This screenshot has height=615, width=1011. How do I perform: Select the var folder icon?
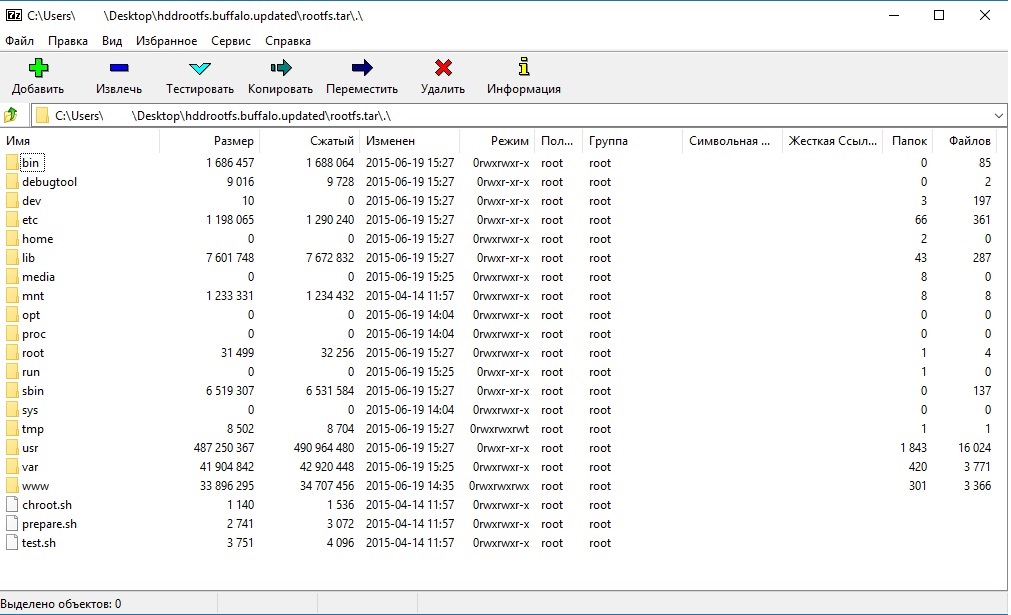point(12,467)
